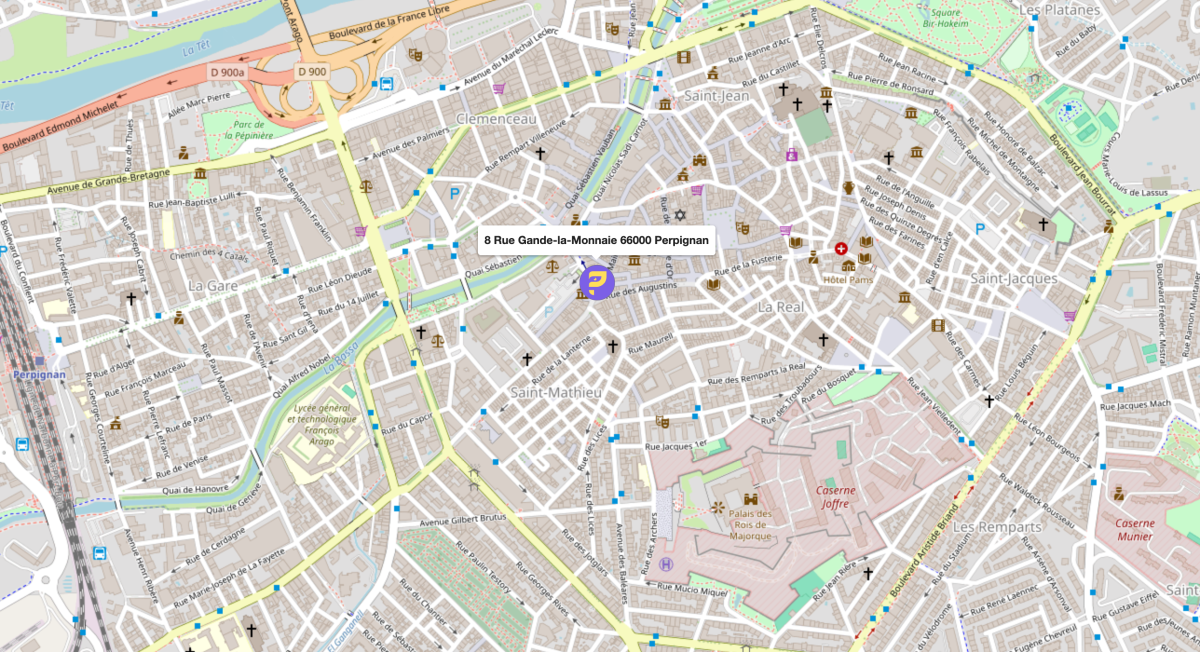Viewport: 1200px width, 652px height.
Task: Click the D 900a road shield
Action: click(x=226, y=72)
